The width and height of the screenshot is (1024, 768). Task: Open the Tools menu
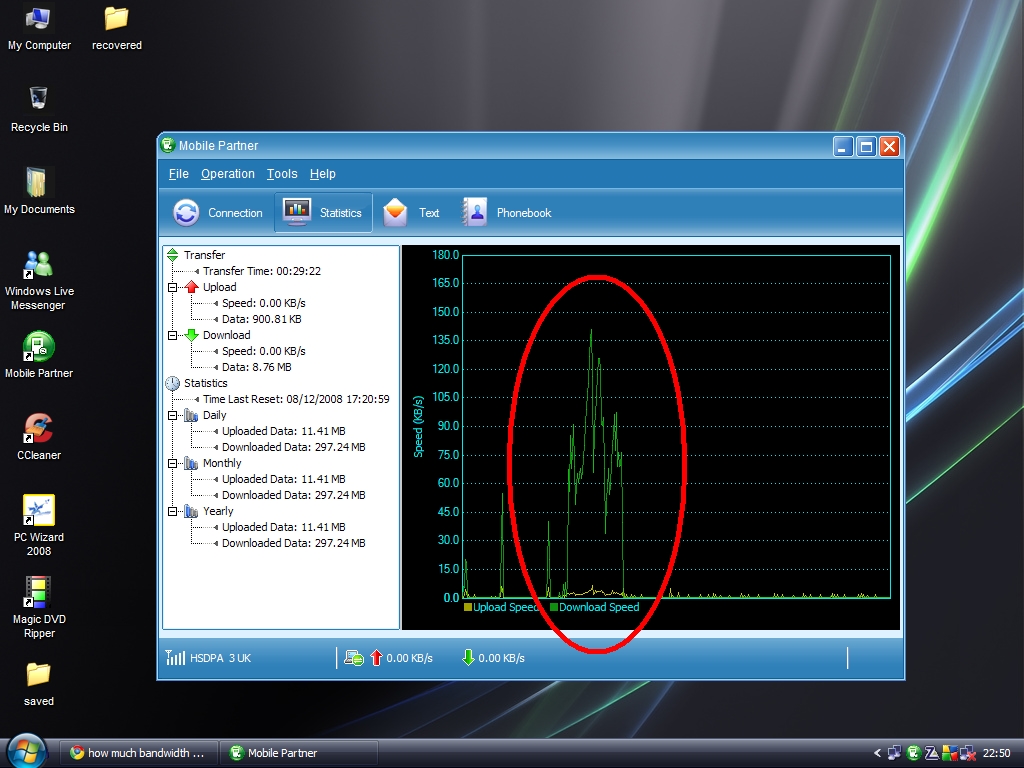pyautogui.click(x=281, y=174)
